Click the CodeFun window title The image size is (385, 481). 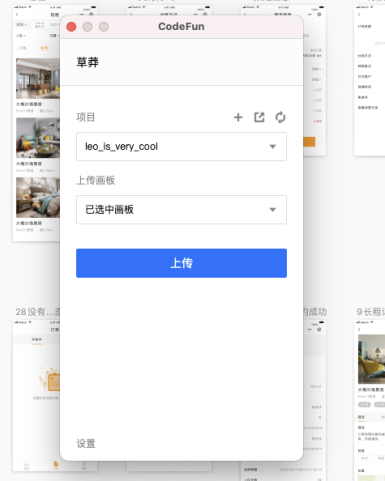click(x=181, y=26)
